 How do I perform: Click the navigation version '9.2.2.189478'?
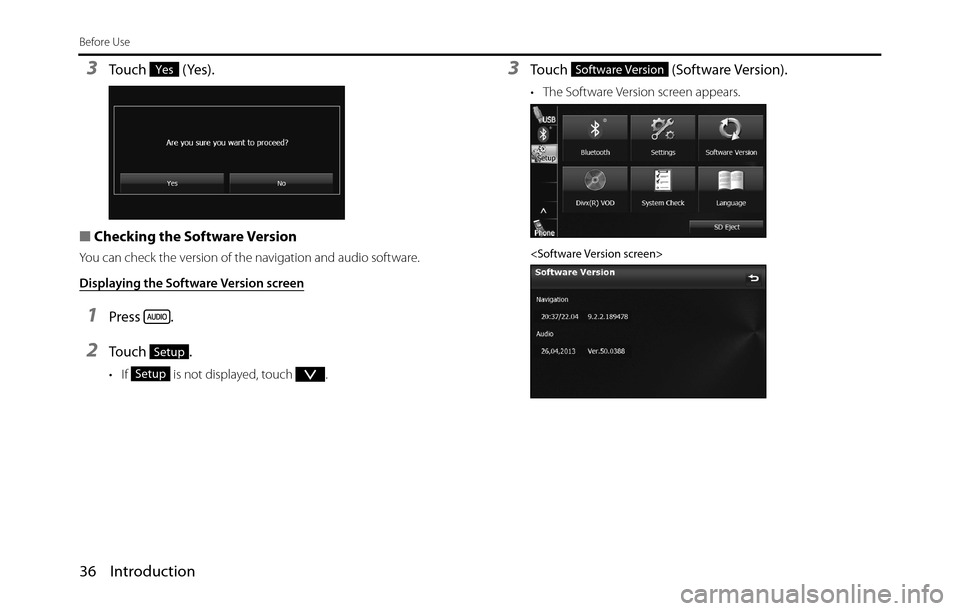pyautogui.click(x=607, y=317)
